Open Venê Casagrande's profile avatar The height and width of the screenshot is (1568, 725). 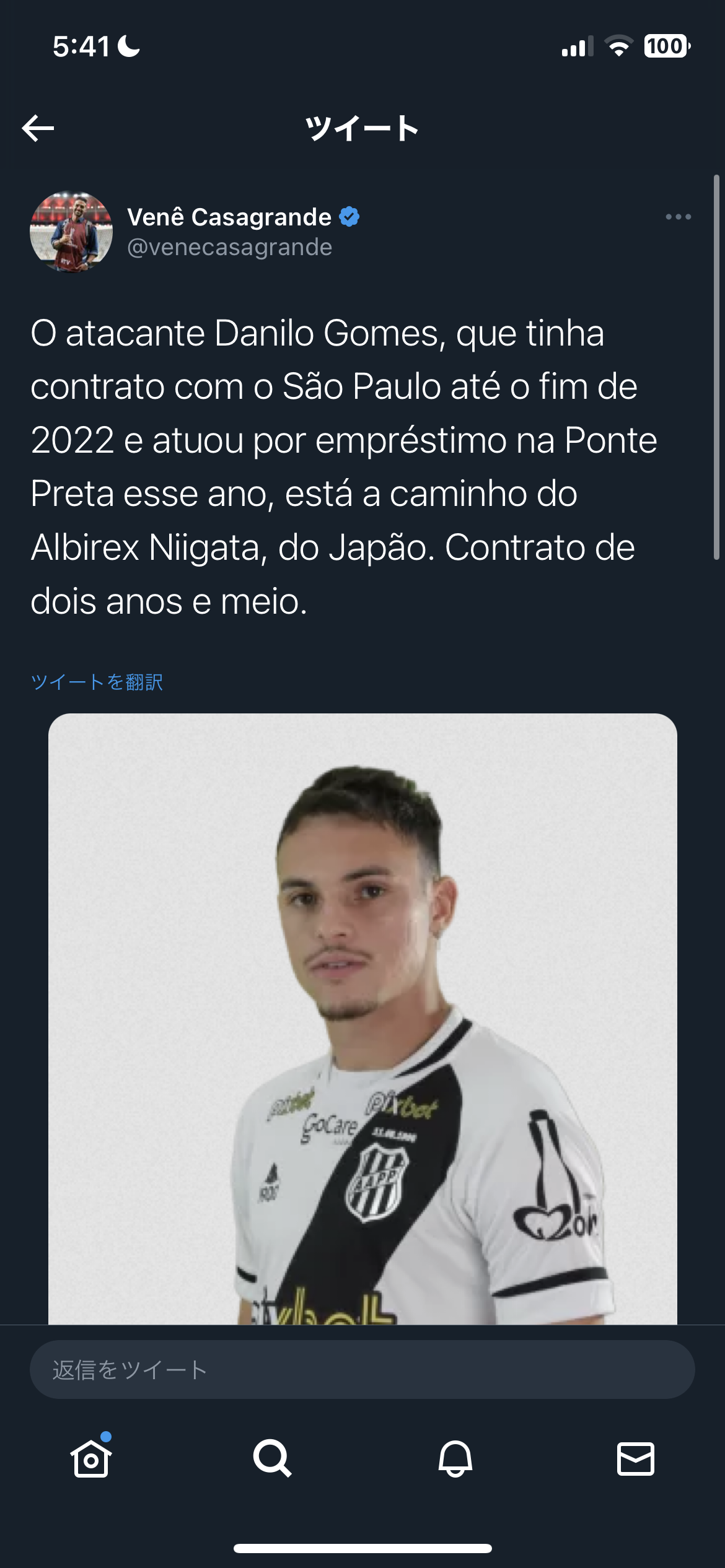point(71,232)
